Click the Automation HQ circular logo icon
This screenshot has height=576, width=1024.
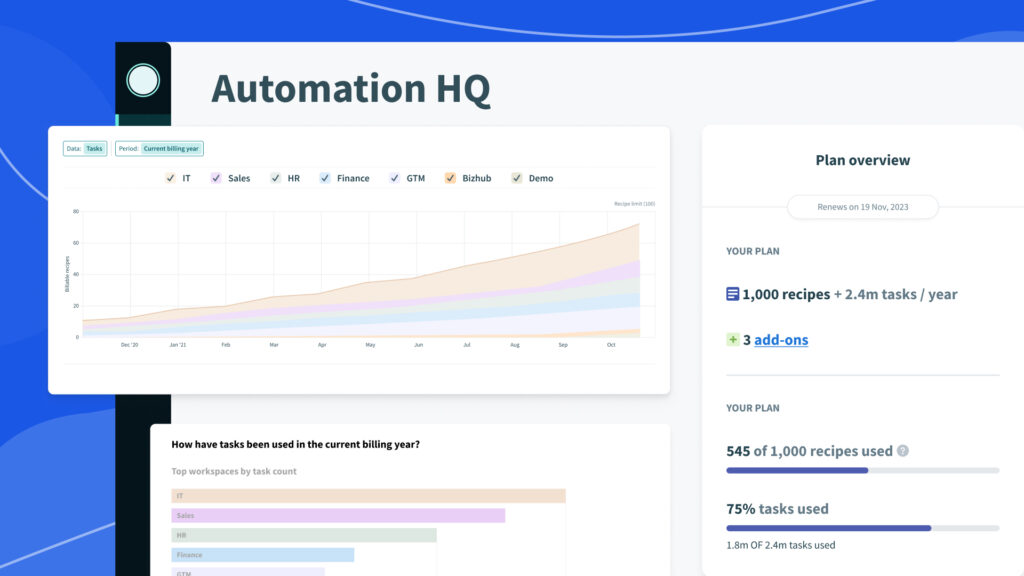[x=143, y=78]
